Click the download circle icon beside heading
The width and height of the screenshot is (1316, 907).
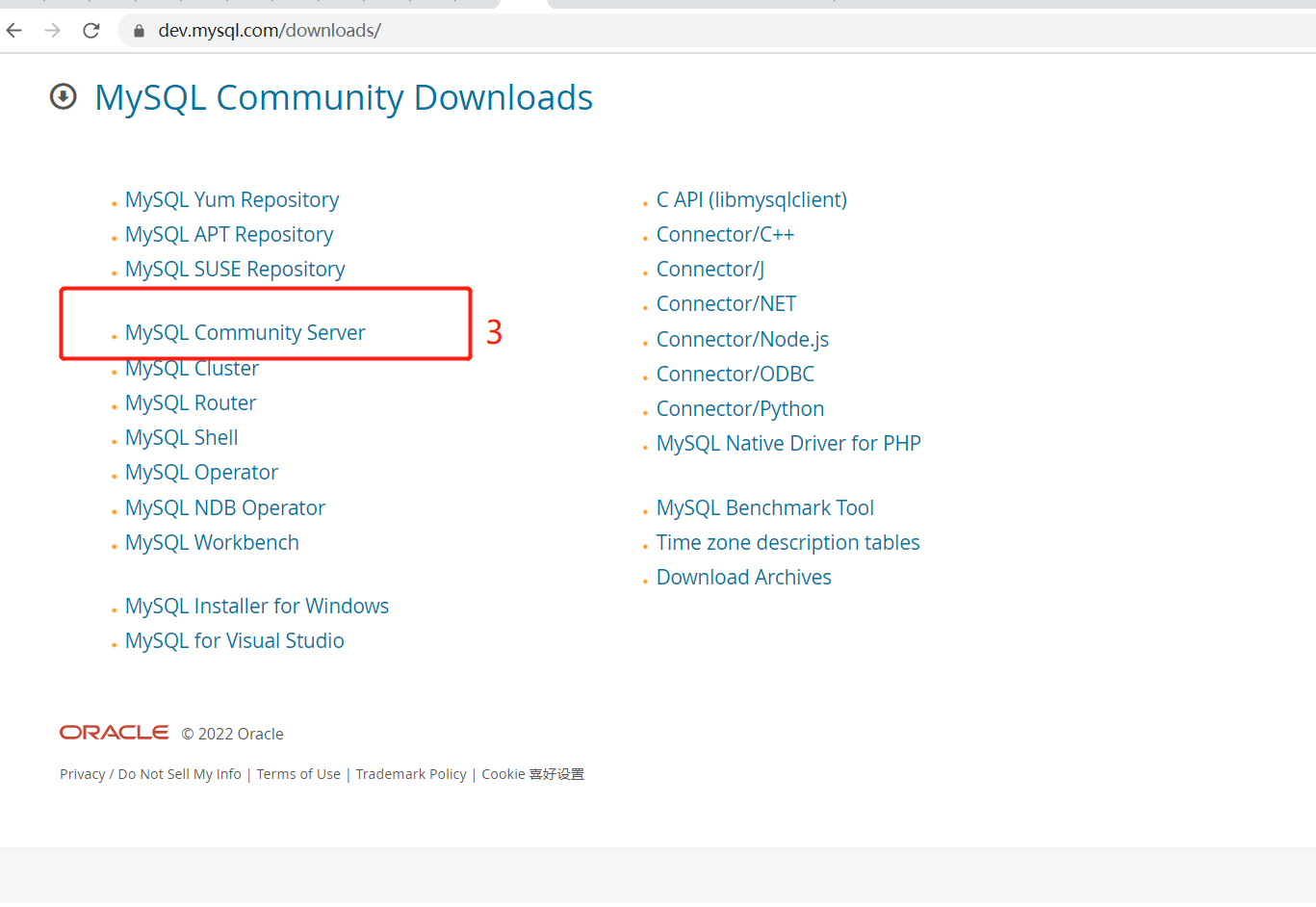[x=64, y=96]
